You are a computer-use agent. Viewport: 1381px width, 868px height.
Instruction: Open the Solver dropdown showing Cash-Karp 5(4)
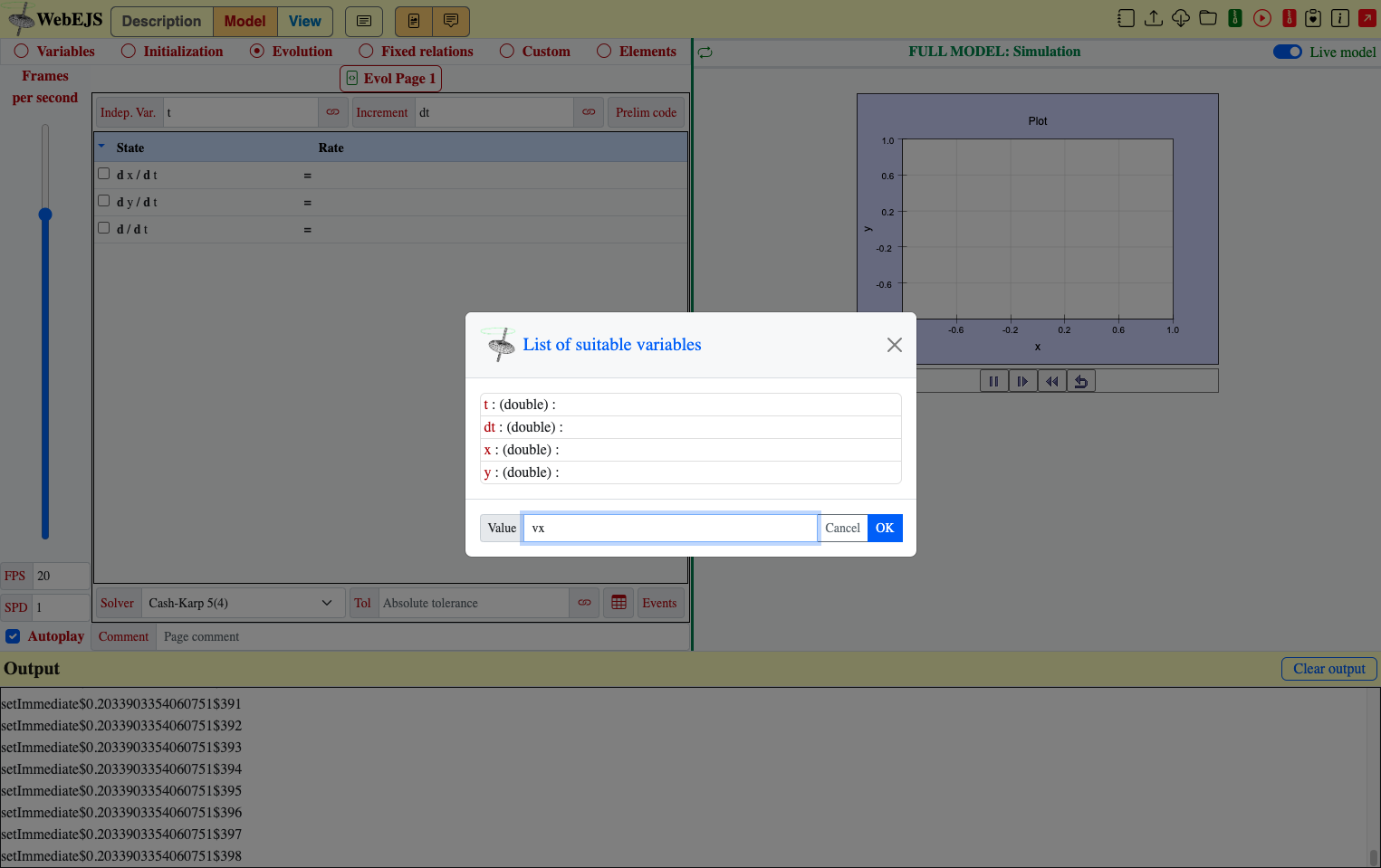pyautogui.click(x=242, y=603)
